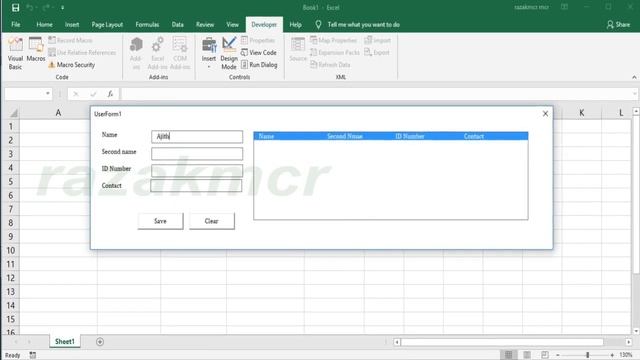The width and height of the screenshot is (640, 360).
Task: Open the Add-ins button
Action: (136, 53)
